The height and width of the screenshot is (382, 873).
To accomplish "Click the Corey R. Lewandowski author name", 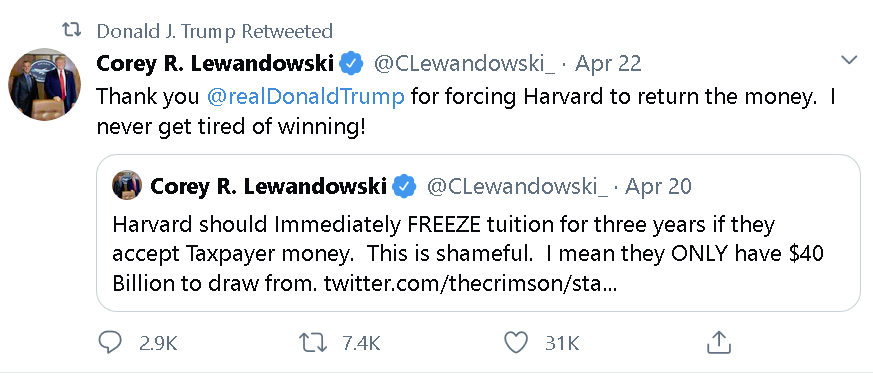I will click(215, 63).
